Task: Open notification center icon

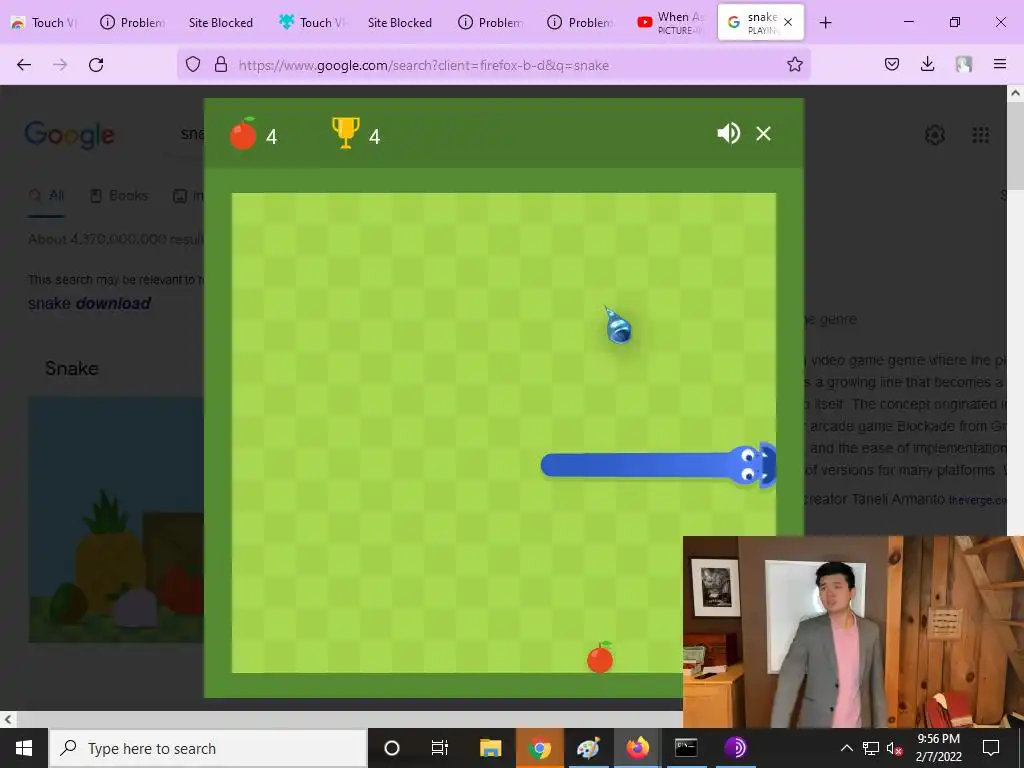Action: pos(991,748)
